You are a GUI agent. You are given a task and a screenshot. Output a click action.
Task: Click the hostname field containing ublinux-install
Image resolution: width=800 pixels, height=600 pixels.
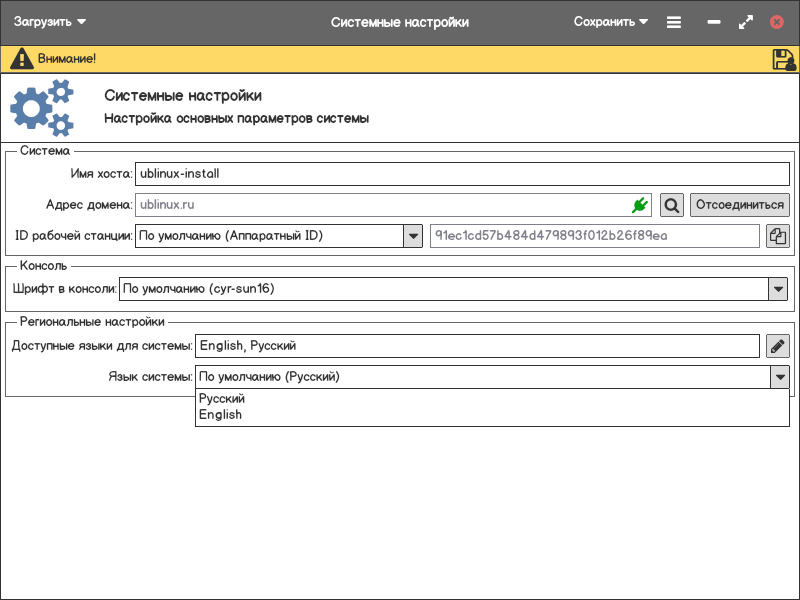pos(464,173)
